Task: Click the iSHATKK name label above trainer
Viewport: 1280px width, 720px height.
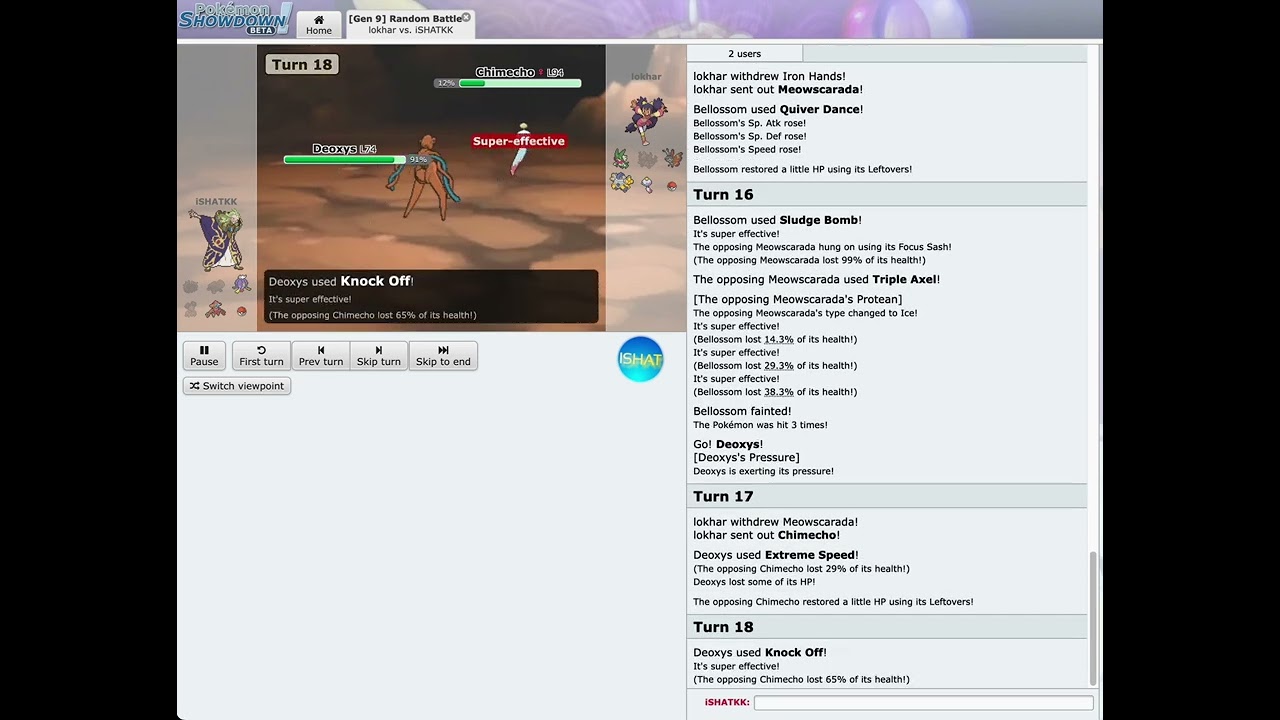Action: 216,202
